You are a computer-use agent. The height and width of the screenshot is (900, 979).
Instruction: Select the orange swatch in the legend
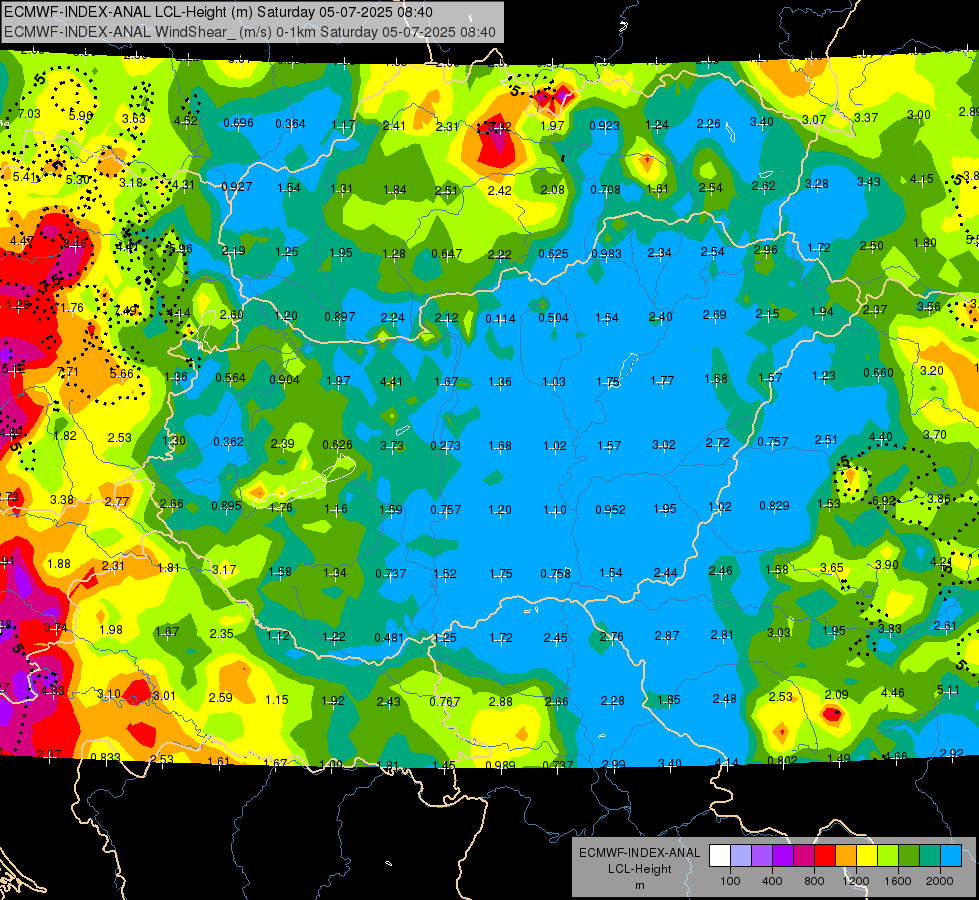tap(846, 855)
